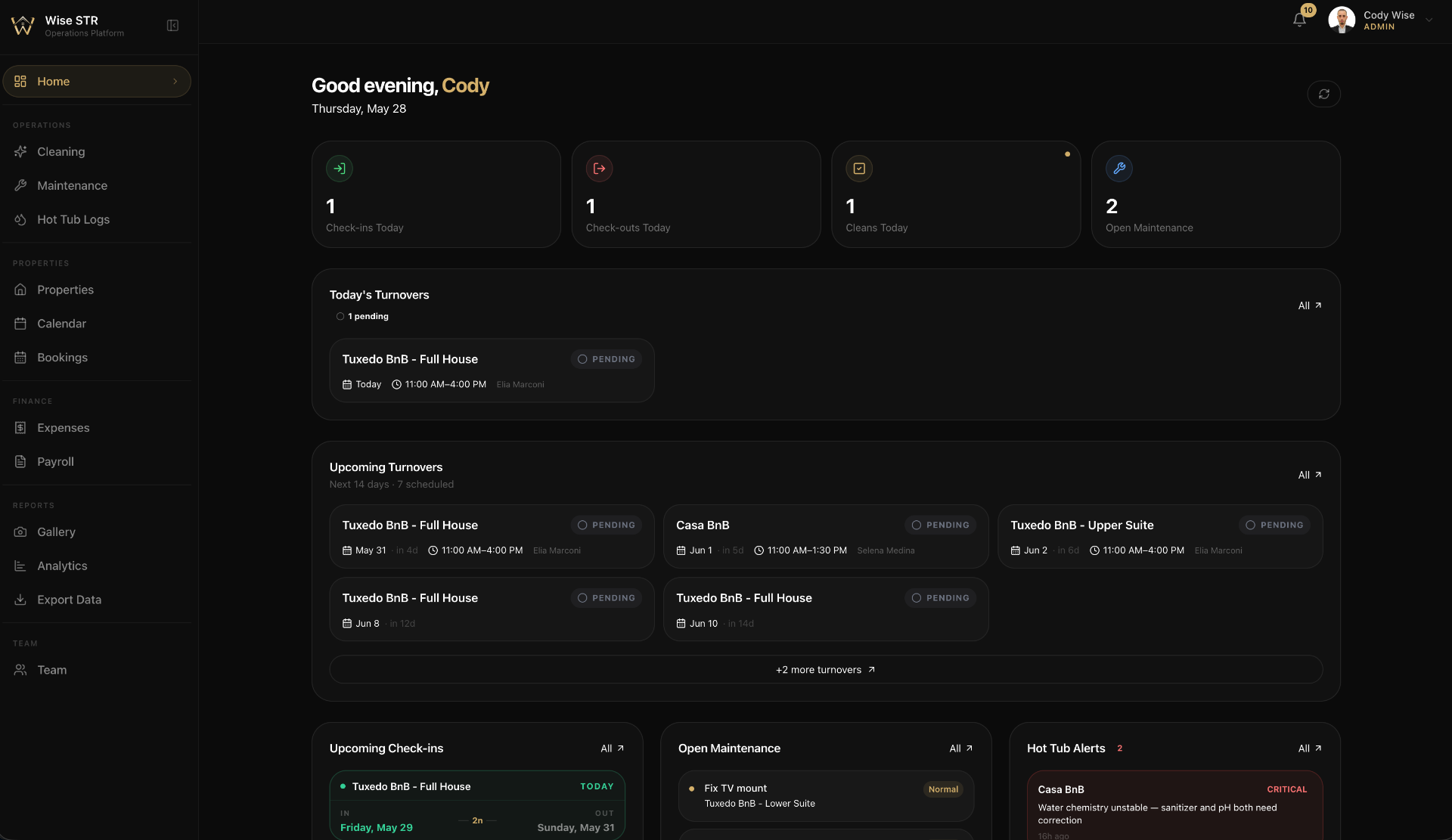Image resolution: width=1452 pixels, height=840 pixels.
Task: Open the Tuxedo BnB - Upper Suite turnover
Action: 1160,537
